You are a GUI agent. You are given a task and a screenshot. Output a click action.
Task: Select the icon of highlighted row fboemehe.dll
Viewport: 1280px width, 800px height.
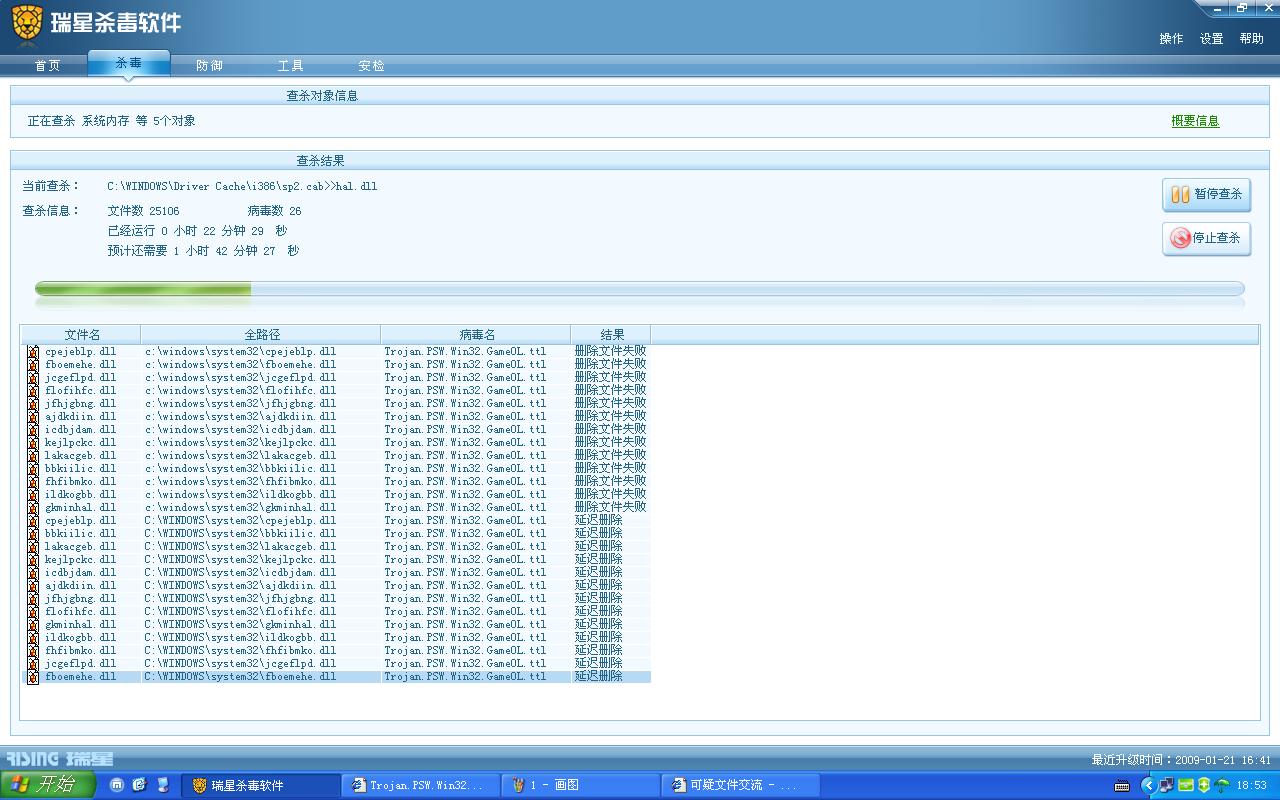click(33, 677)
